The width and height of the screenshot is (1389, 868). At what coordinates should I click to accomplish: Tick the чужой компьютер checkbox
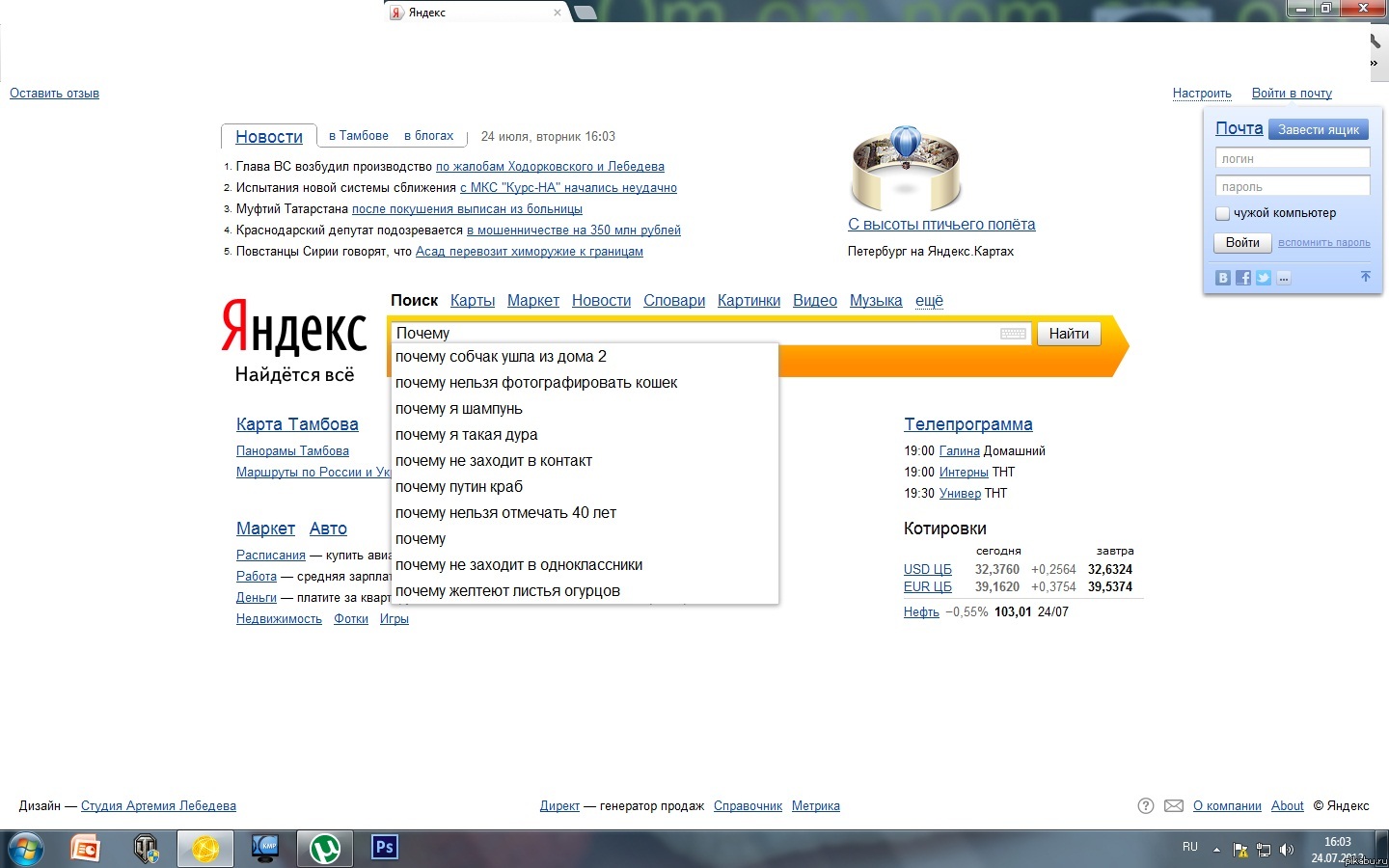pyautogui.click(x=1222, y=213)
